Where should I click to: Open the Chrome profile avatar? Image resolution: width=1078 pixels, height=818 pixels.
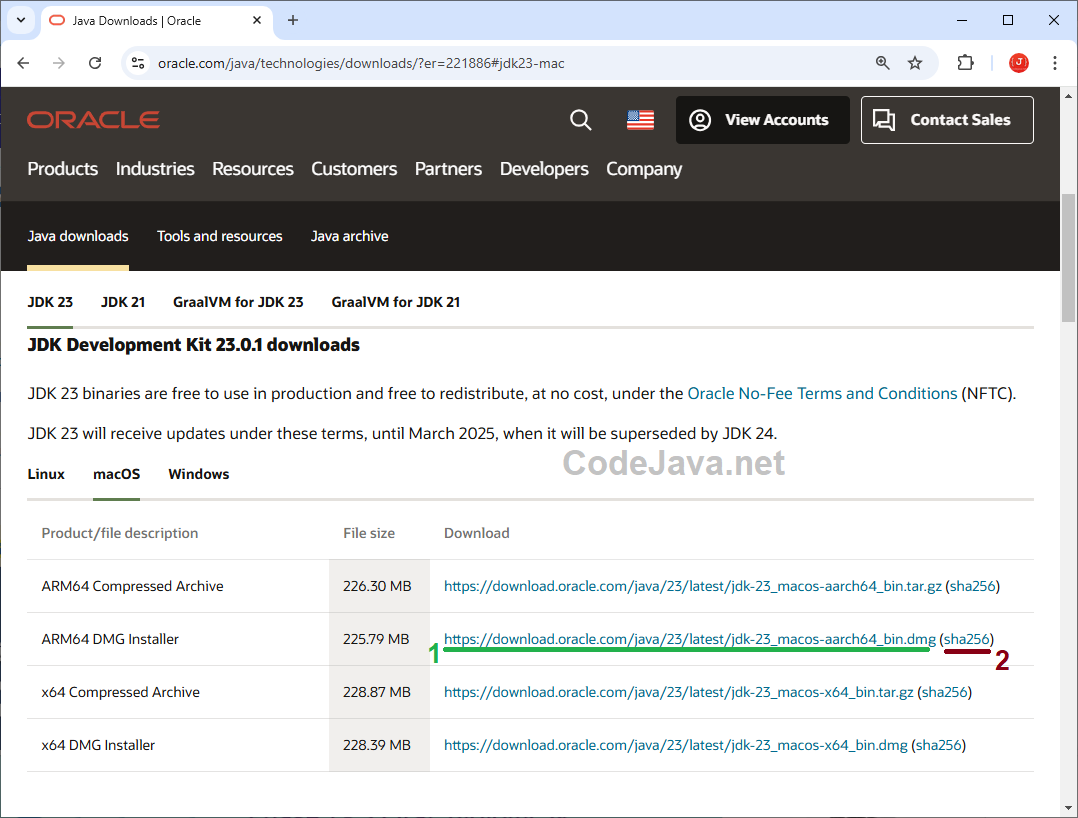click(x=1019, y=63)
